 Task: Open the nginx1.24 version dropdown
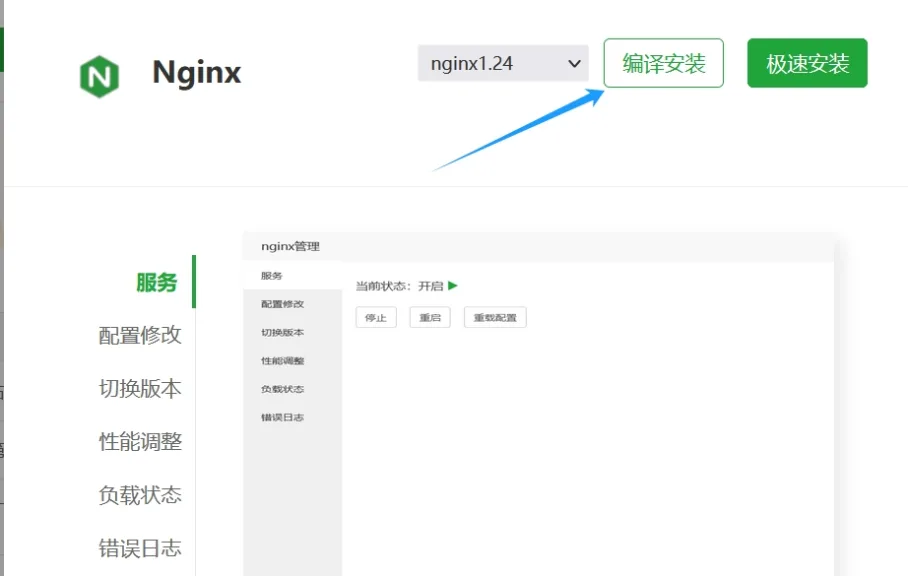(x=503, y=63)
